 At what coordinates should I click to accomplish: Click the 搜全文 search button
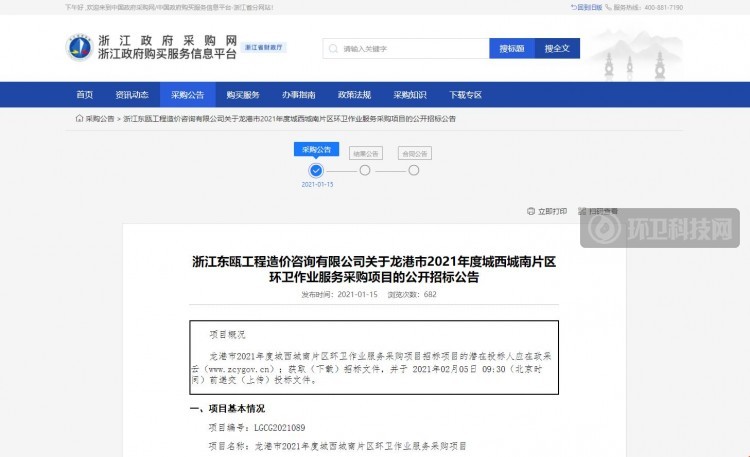pyautogui.click(x=557, y=48)
